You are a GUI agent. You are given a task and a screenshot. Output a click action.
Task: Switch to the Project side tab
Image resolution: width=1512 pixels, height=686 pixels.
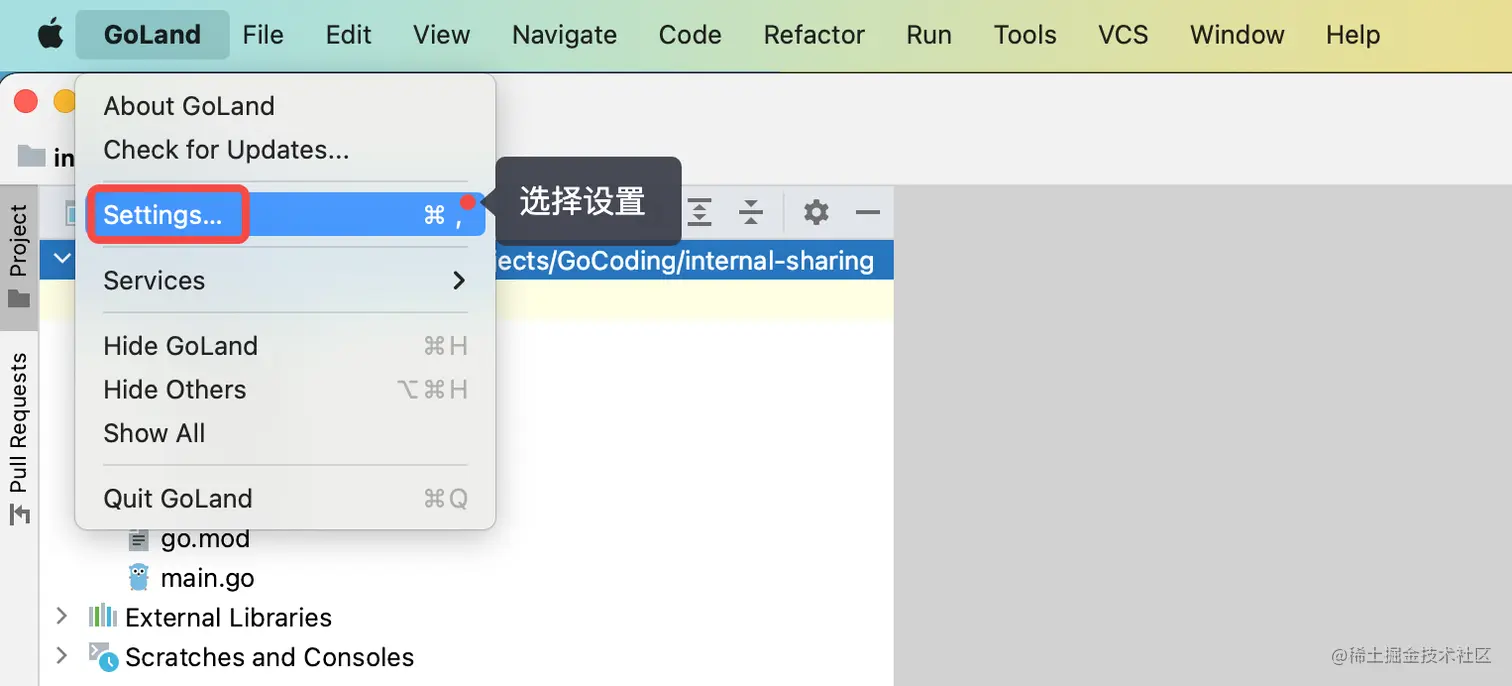pos(18,257)
